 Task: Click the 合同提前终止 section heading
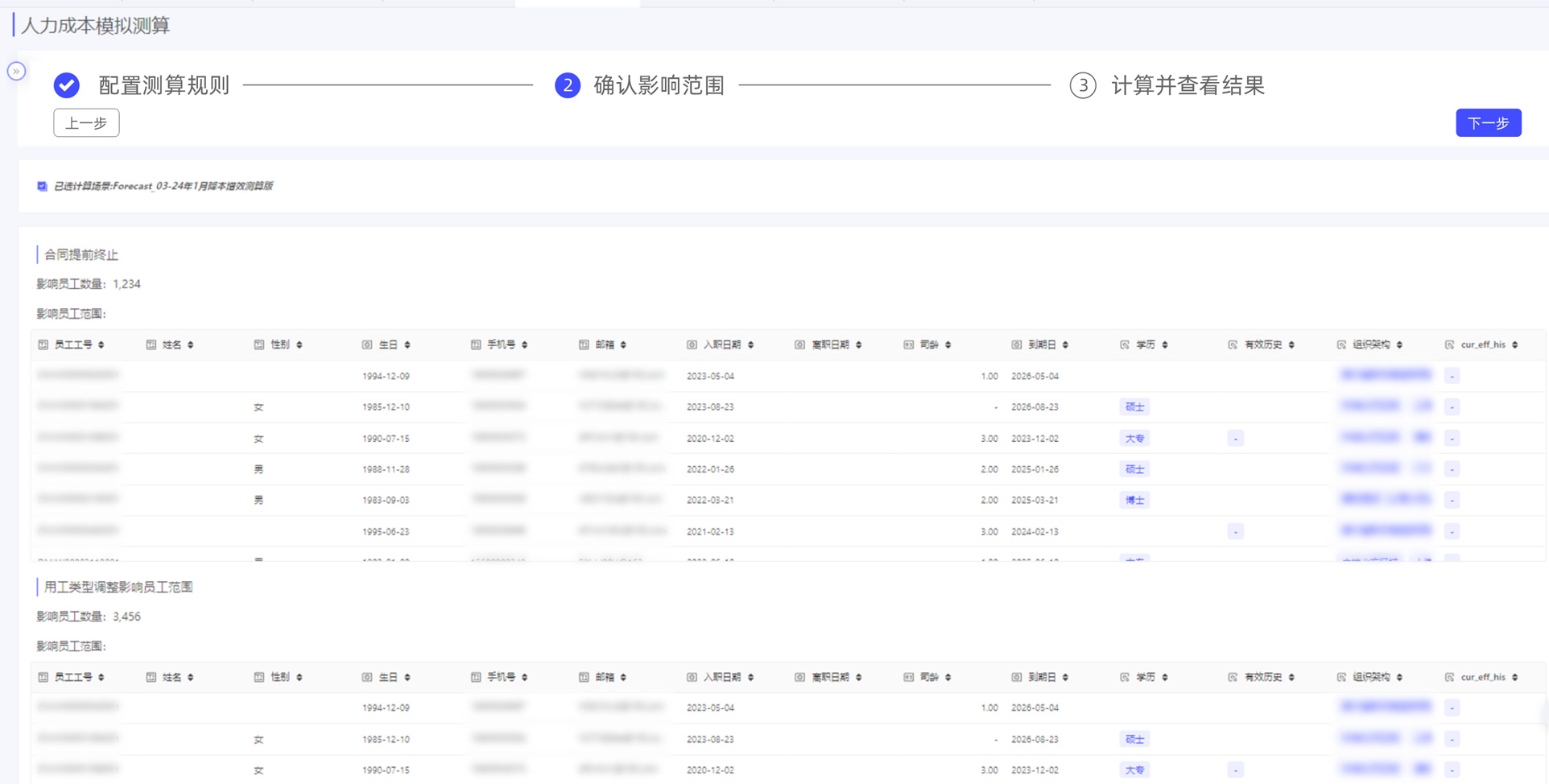[81, 255]
